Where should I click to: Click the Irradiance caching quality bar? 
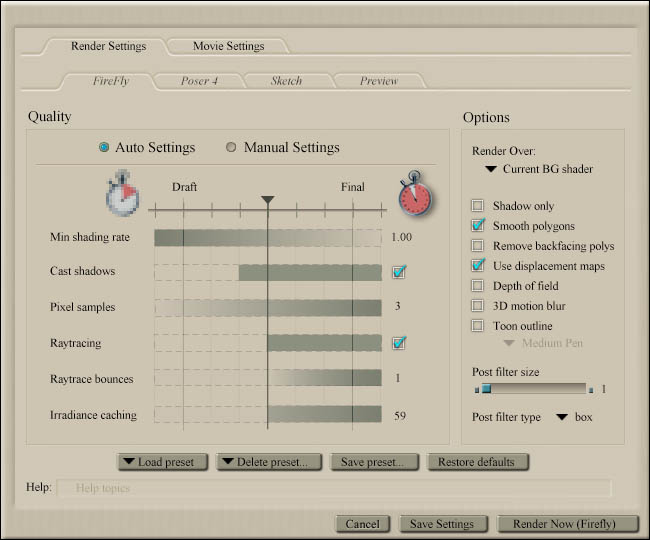268,414
